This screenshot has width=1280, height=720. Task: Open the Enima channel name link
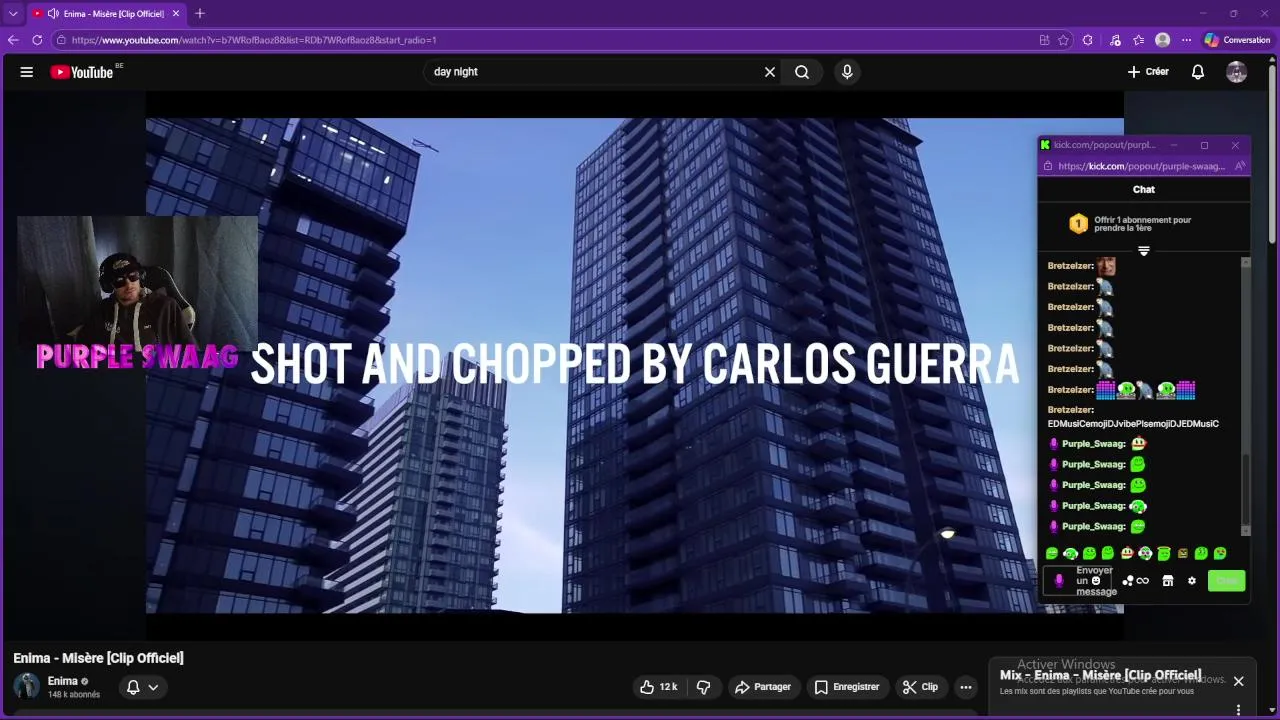[x=62, y=681]
